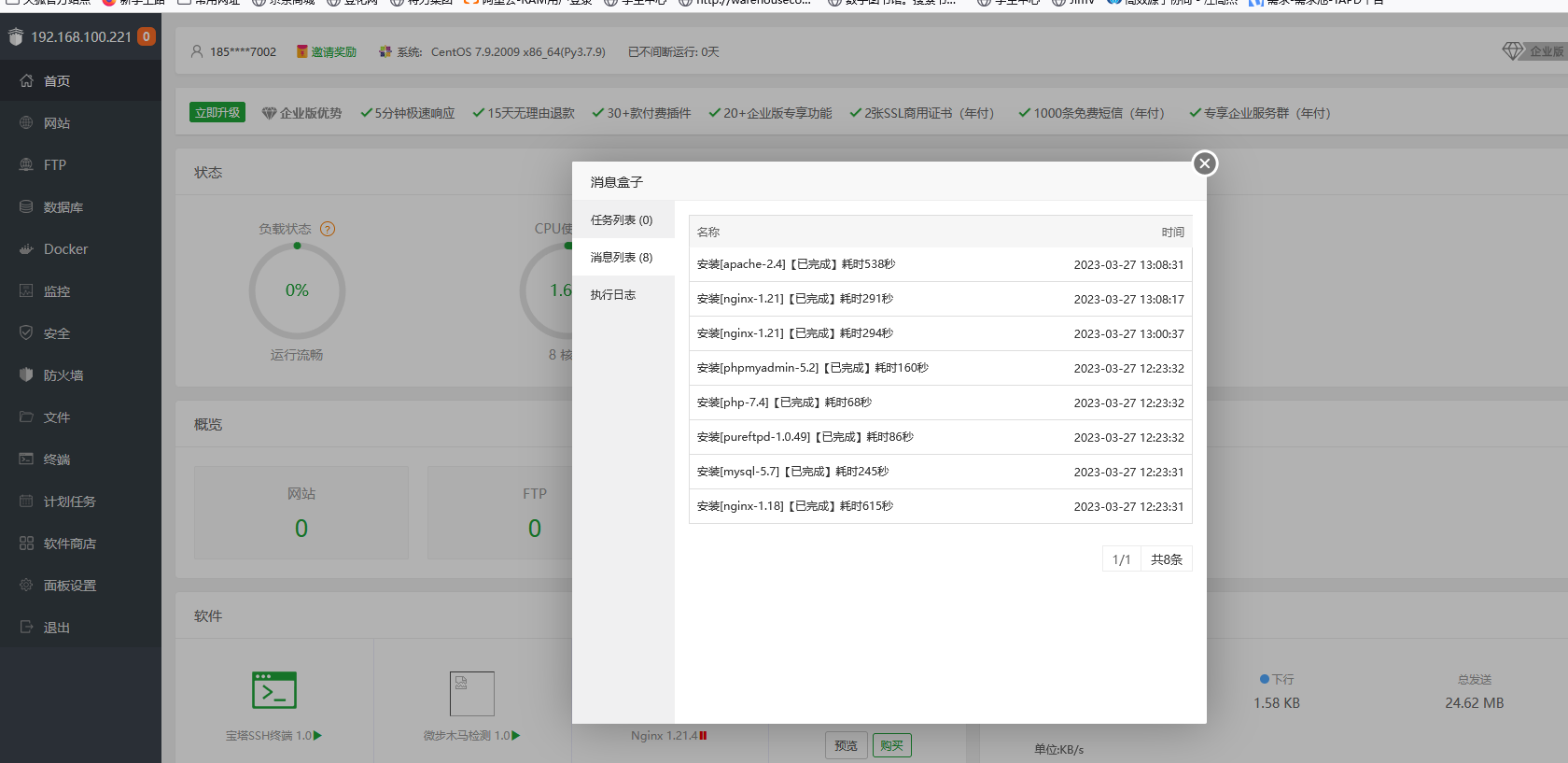Open the 首页 home sidebar item
Viewport: 1568px width, 763px height.
pos(80,81)
